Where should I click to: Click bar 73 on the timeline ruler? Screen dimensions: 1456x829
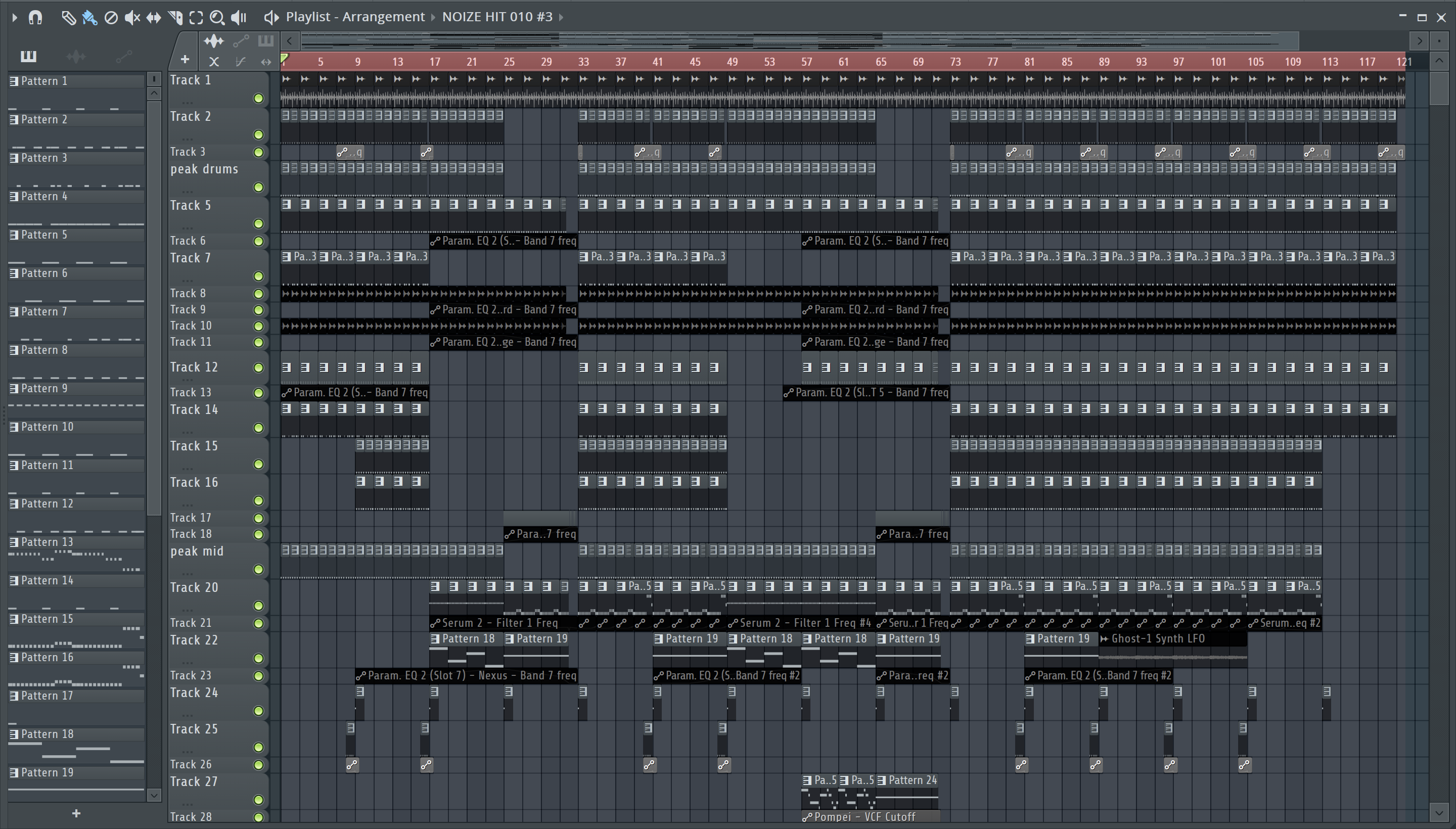click(955, 62)
